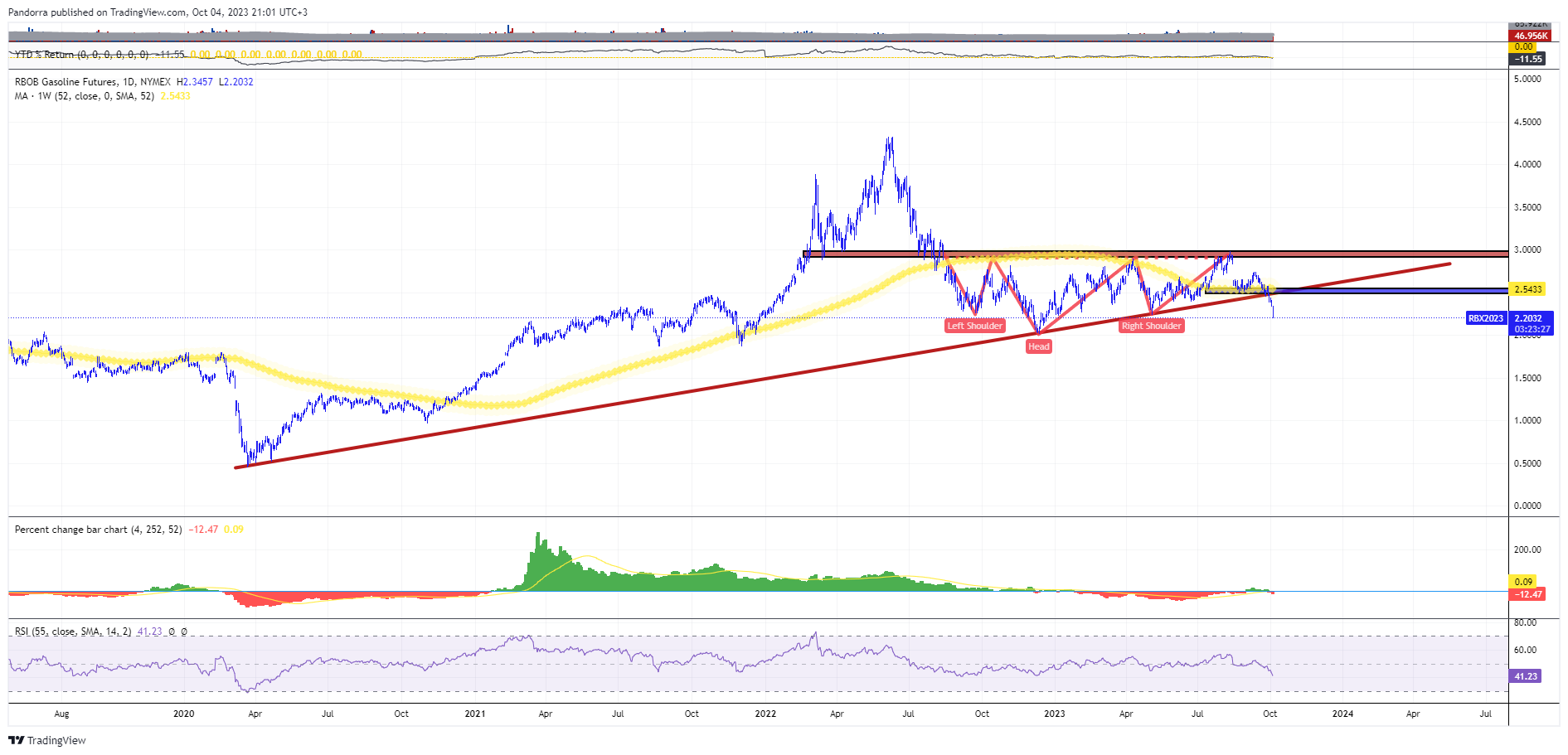The height and width of the screenshot is (755, 1568).
Task: Click the 3.5000 price axis level
Action: click(1527, 207)
